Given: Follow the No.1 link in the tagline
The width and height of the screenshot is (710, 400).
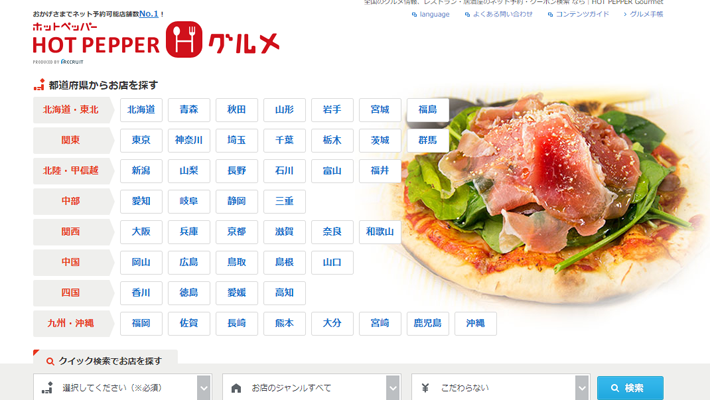Looking at the screenshot, I should pos(149,14).
